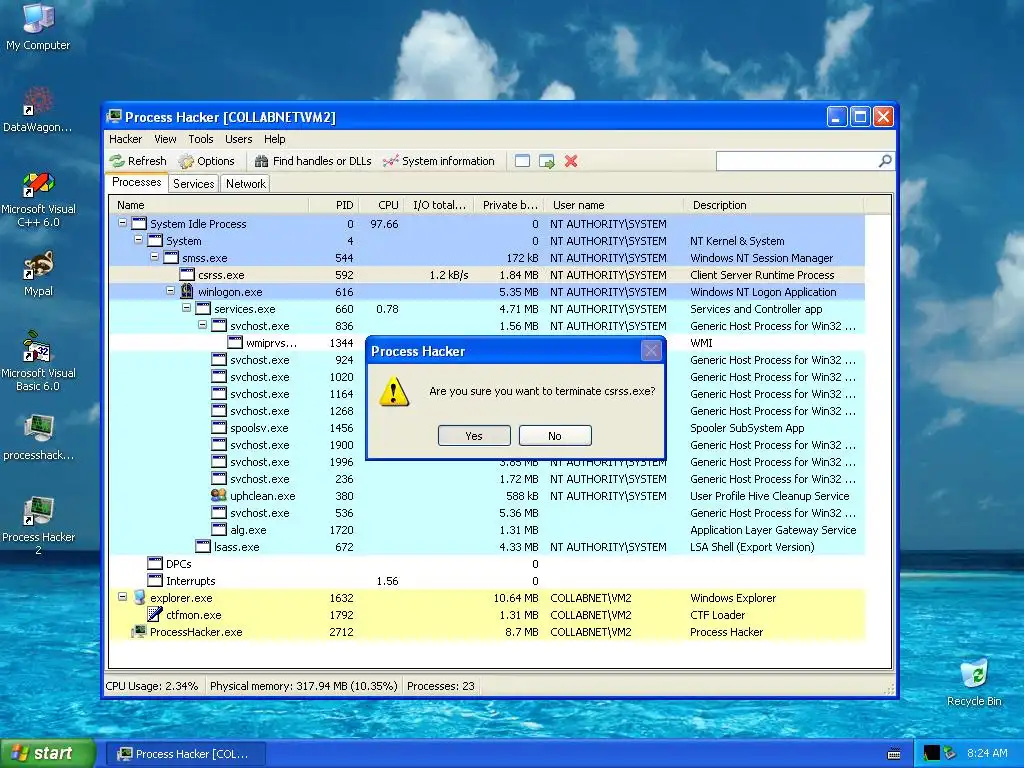
Task: Select the DataWagon desktop shortcut
Action: 38,108
